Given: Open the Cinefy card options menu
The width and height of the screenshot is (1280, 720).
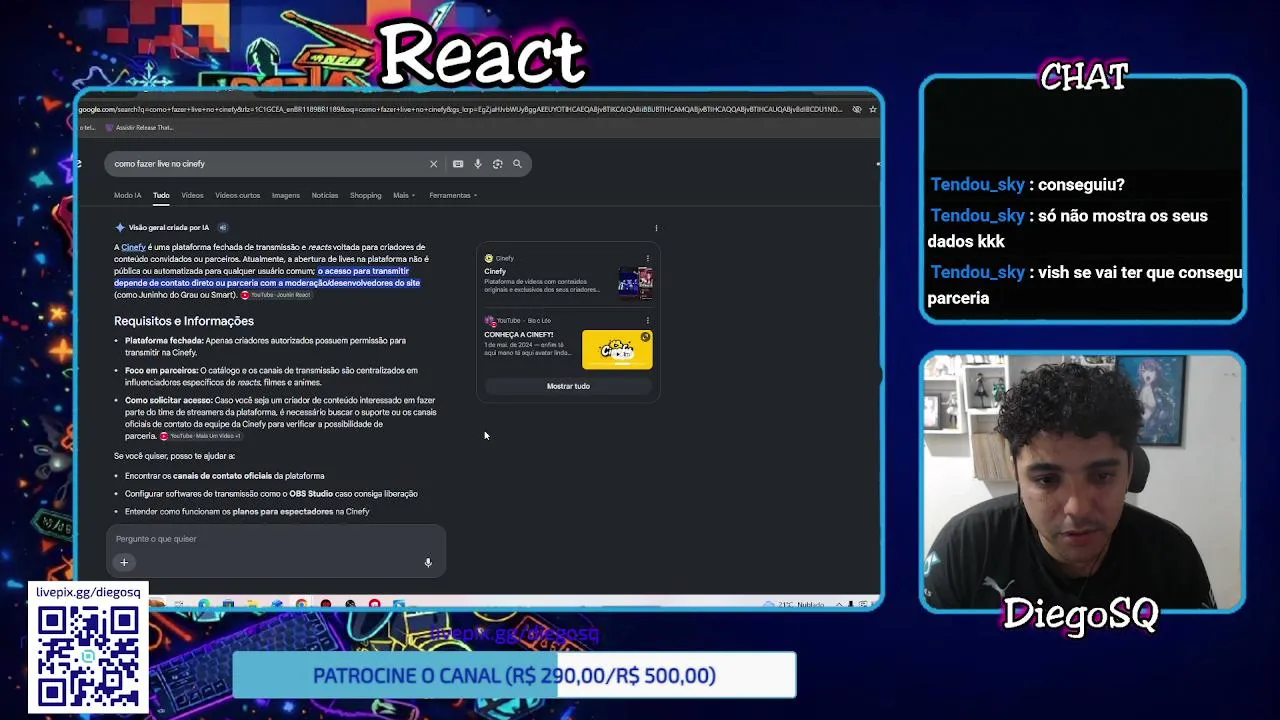Looking at the screenshot, I should (x=647, y=258).
